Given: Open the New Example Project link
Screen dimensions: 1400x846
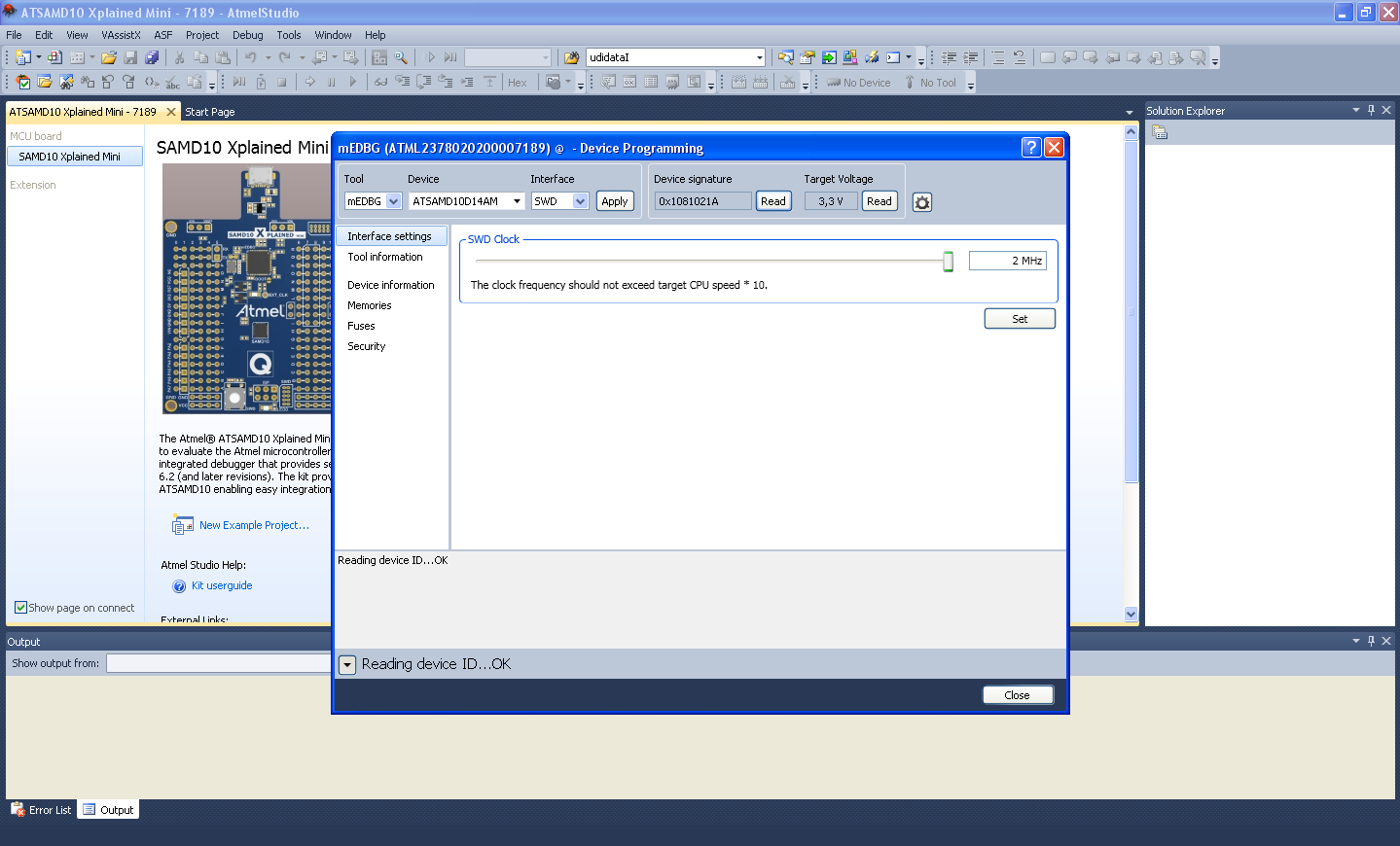Looking at the screenshot, I should (254, 525).
